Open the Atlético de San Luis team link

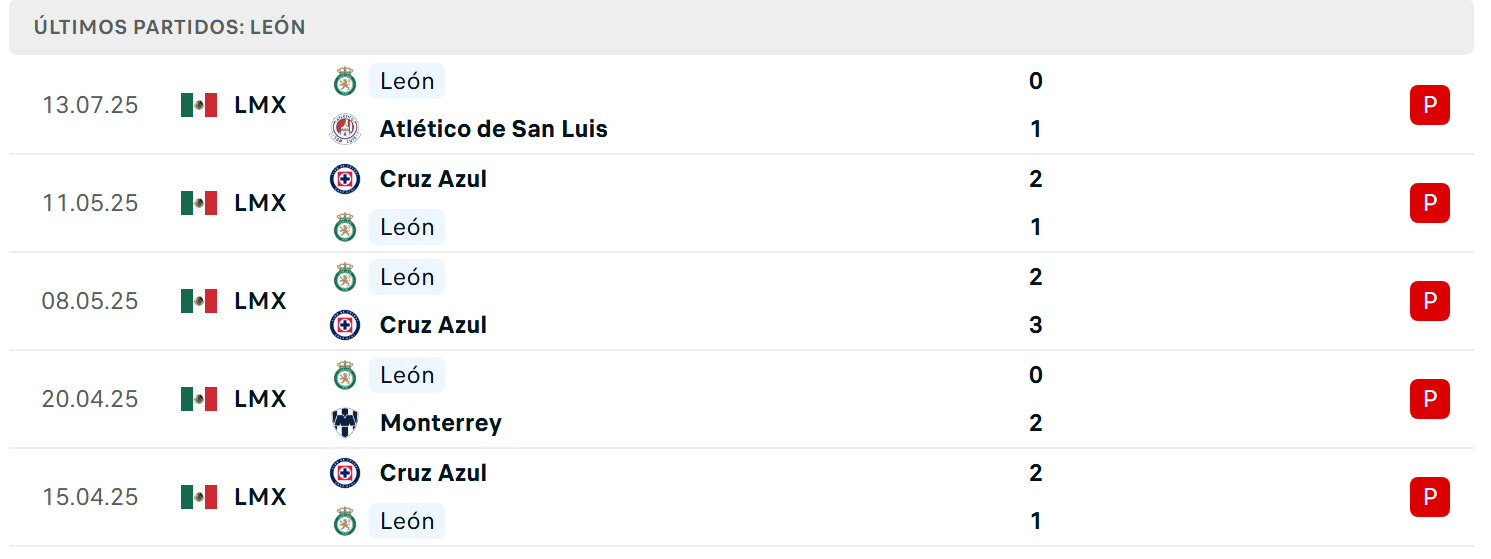point(494,129)
